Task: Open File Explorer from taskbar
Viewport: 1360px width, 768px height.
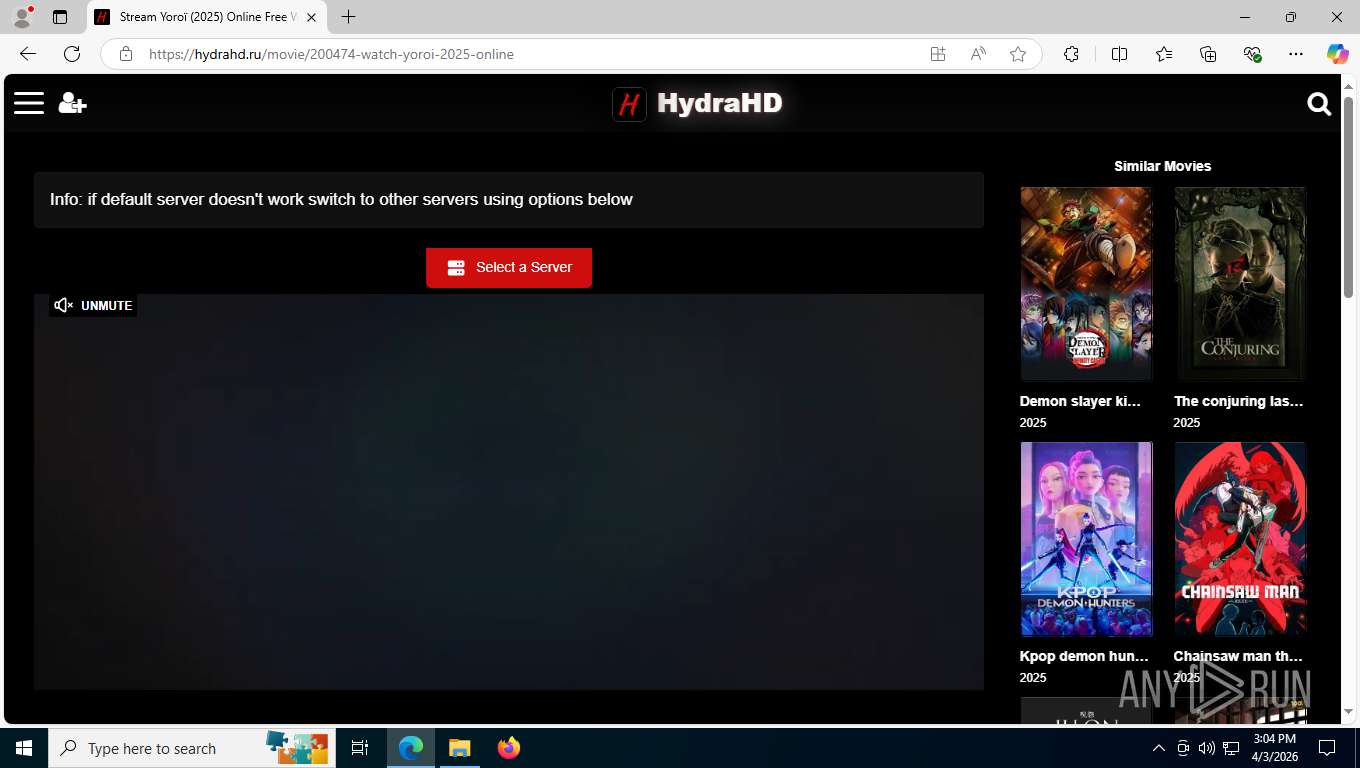Action: [459, 748]
